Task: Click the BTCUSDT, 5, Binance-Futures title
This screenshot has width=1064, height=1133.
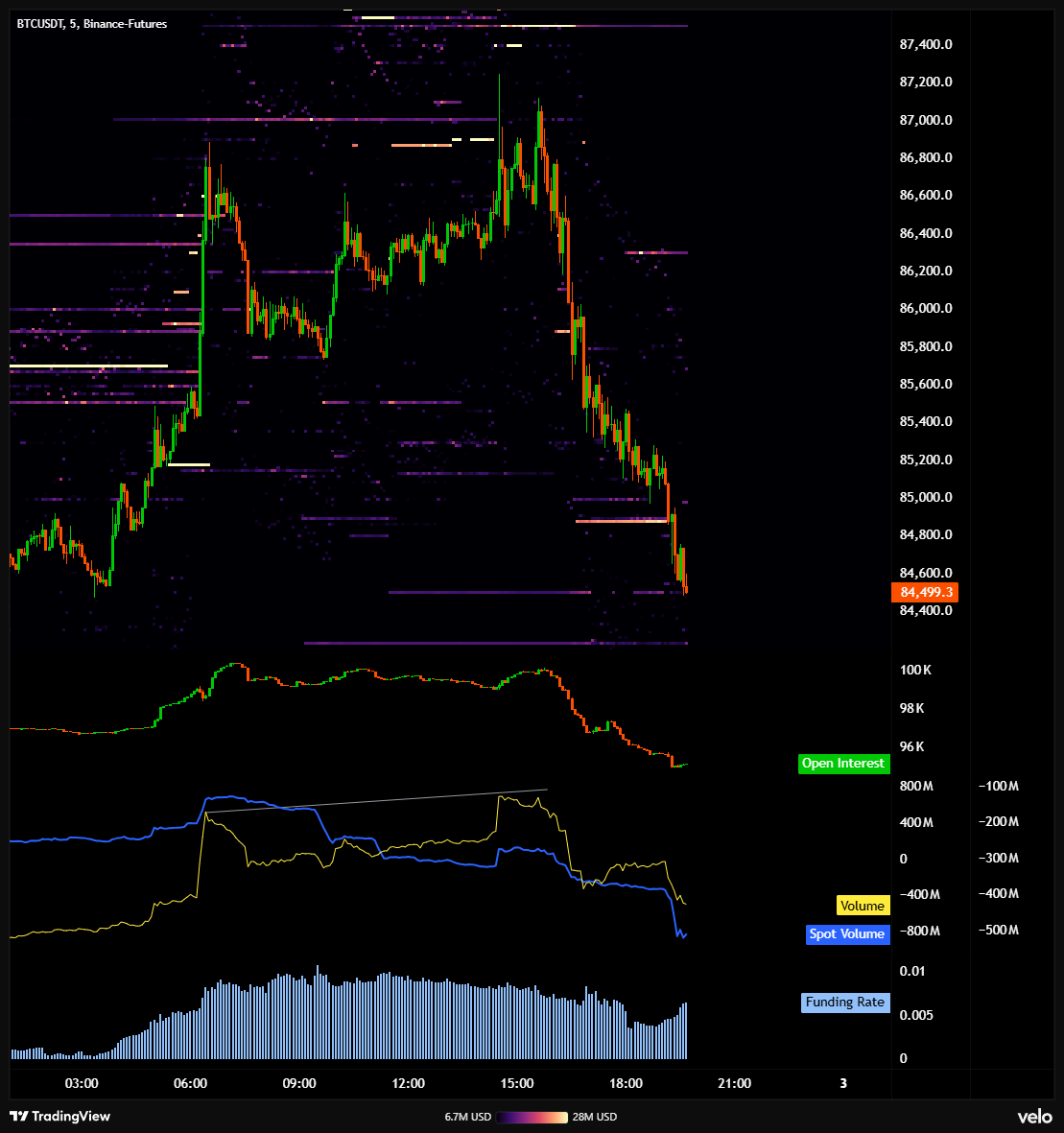Action: tap(92, 24)
